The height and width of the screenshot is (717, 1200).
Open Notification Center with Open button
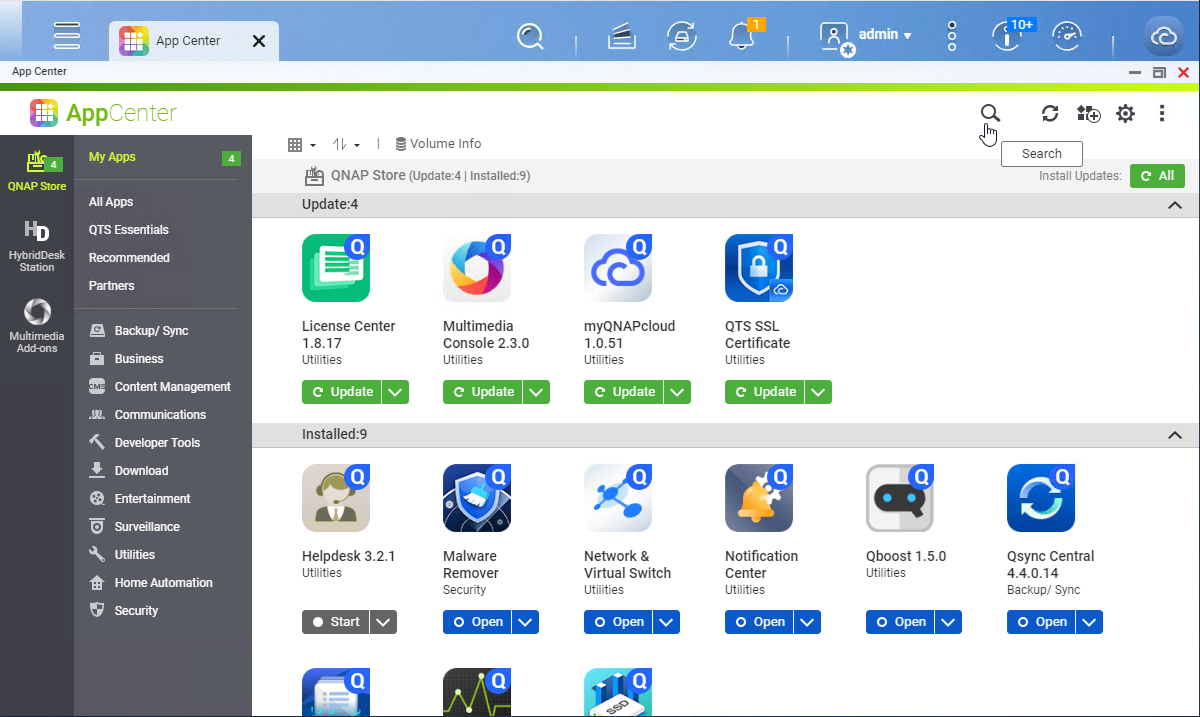pos(760,622)
